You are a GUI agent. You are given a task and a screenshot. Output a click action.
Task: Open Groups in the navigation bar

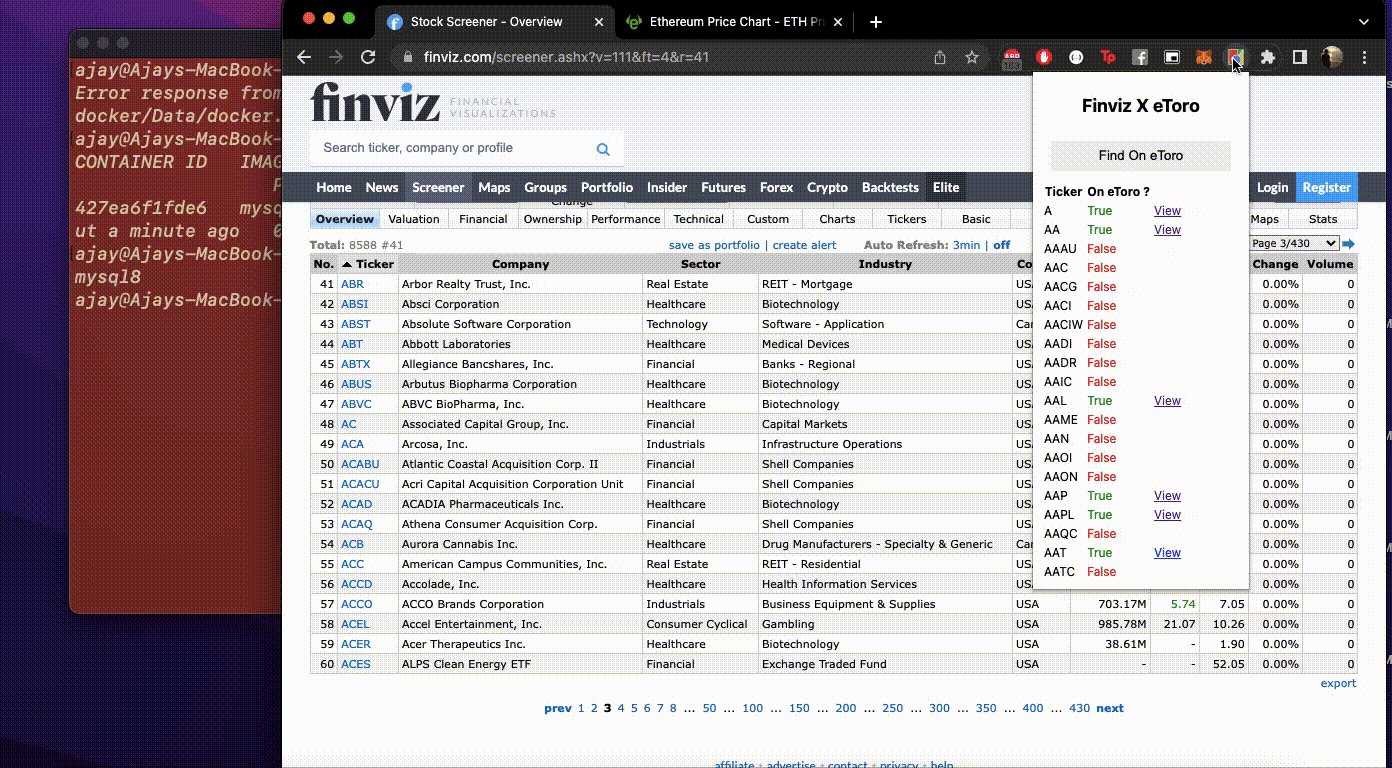(545, 187)
